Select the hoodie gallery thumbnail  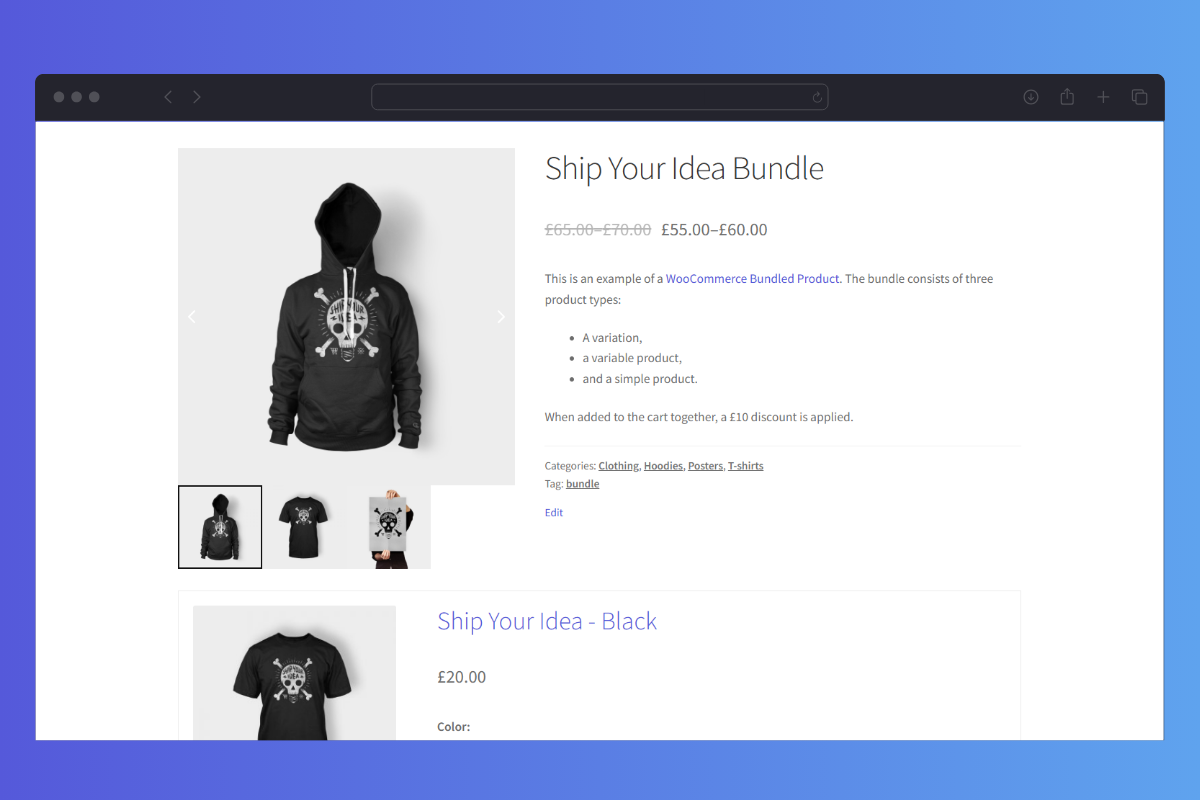220,527
